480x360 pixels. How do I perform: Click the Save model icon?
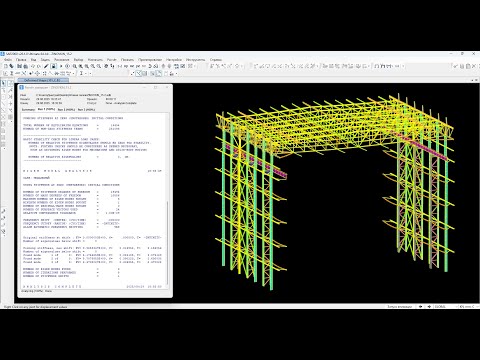pyautogui.click(x=19, y=66)
